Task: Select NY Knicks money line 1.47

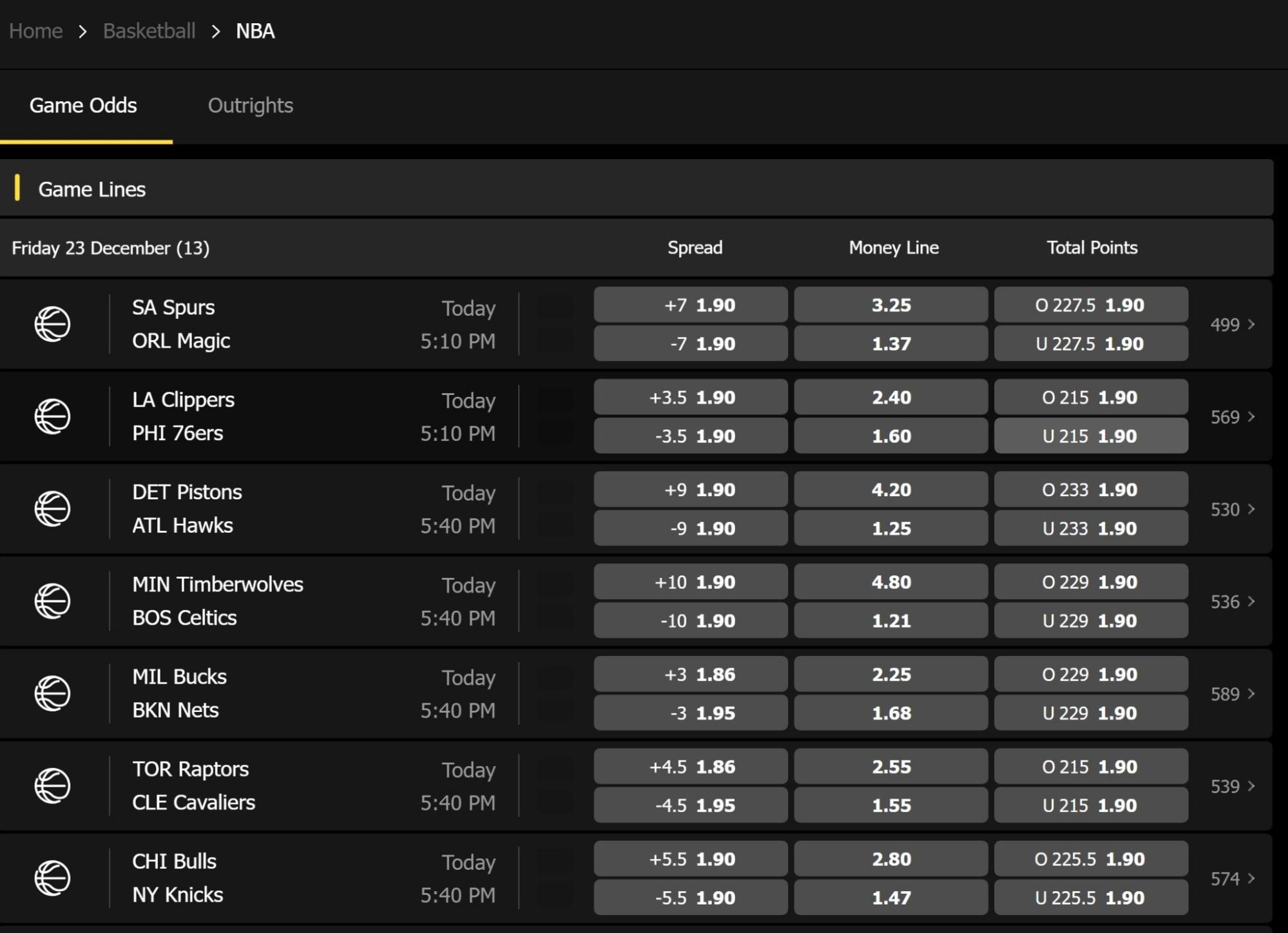Action: coord(891,898)
